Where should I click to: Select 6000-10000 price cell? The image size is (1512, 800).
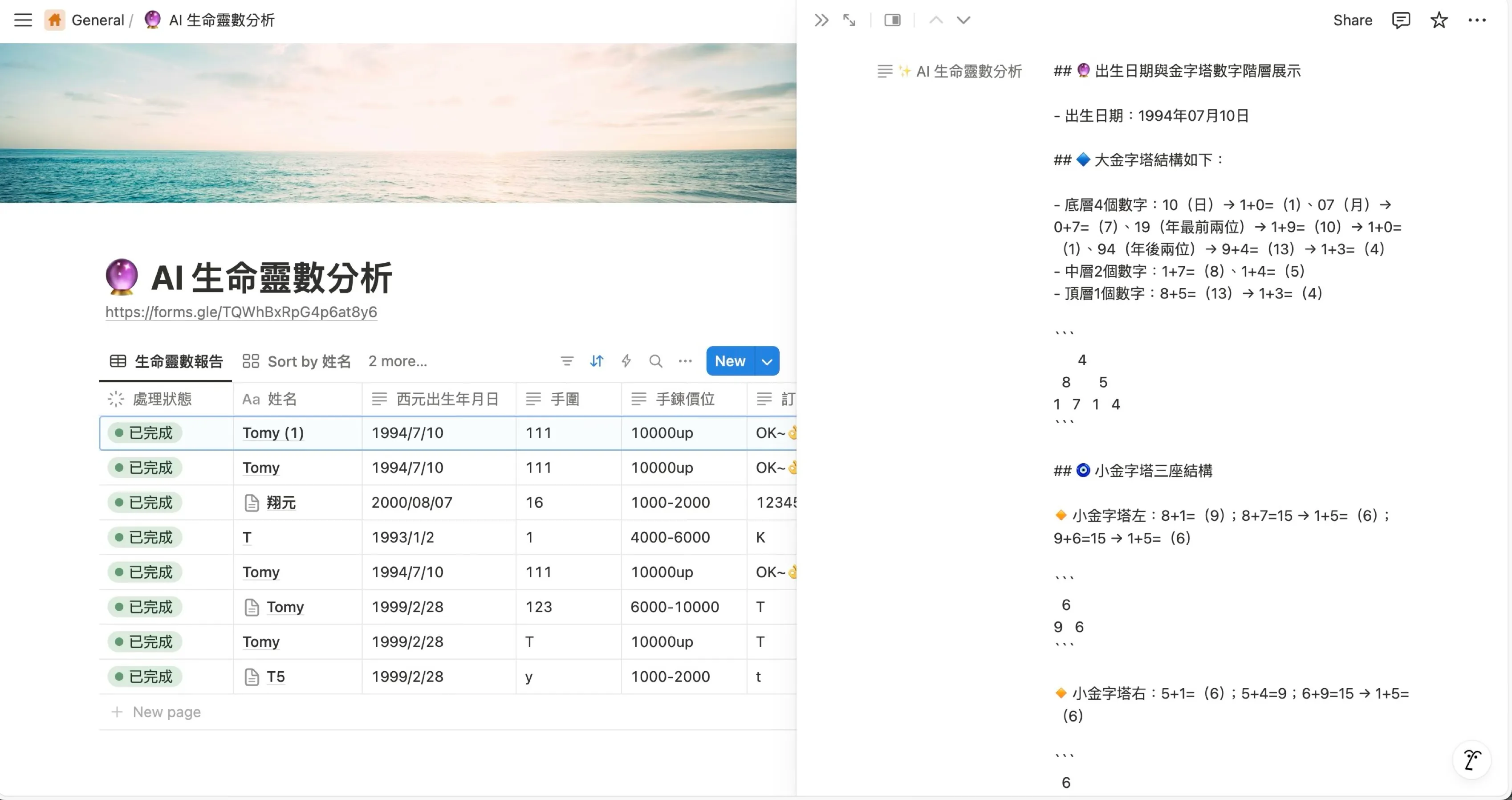[684, 607]
